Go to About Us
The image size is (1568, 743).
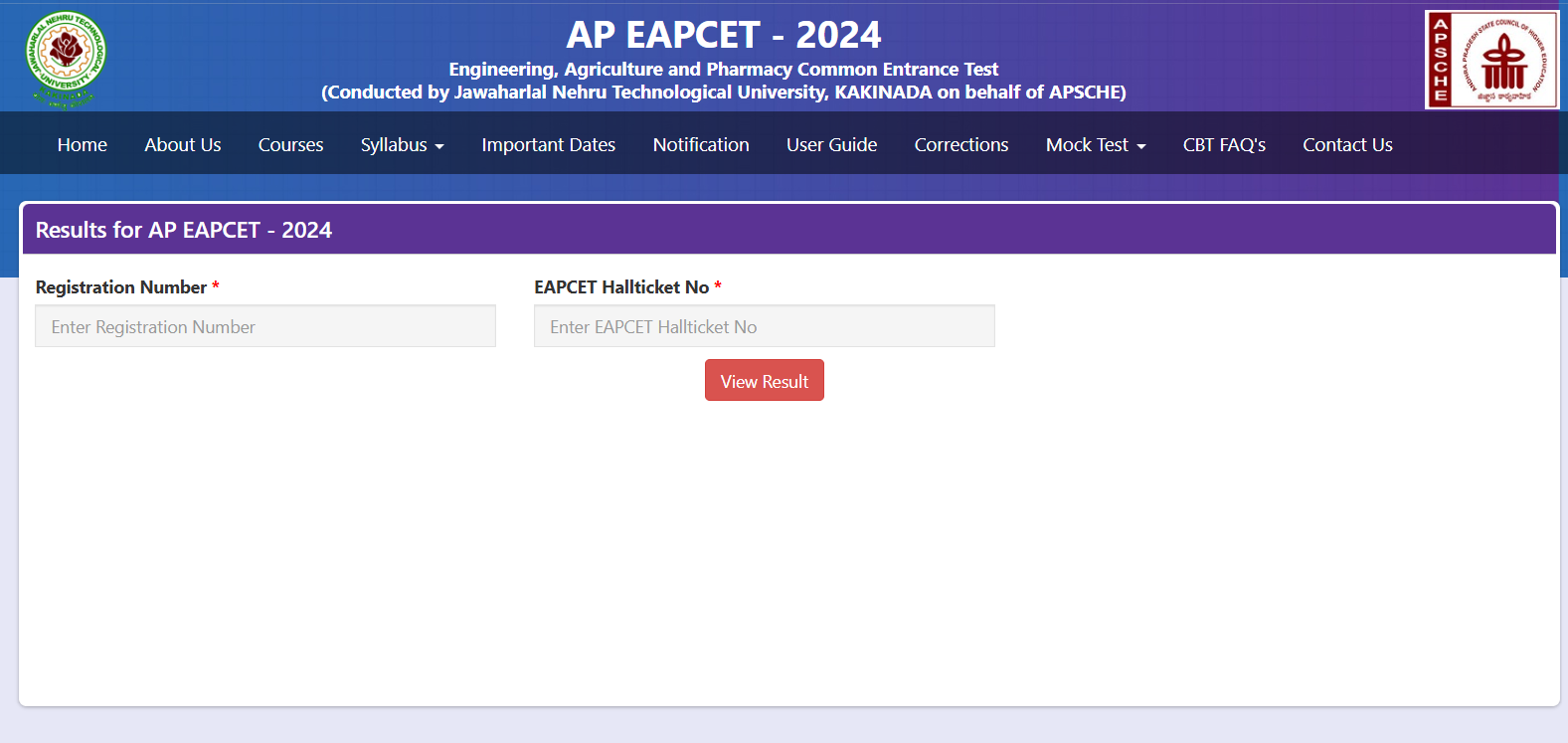click(x=183, y=144)
